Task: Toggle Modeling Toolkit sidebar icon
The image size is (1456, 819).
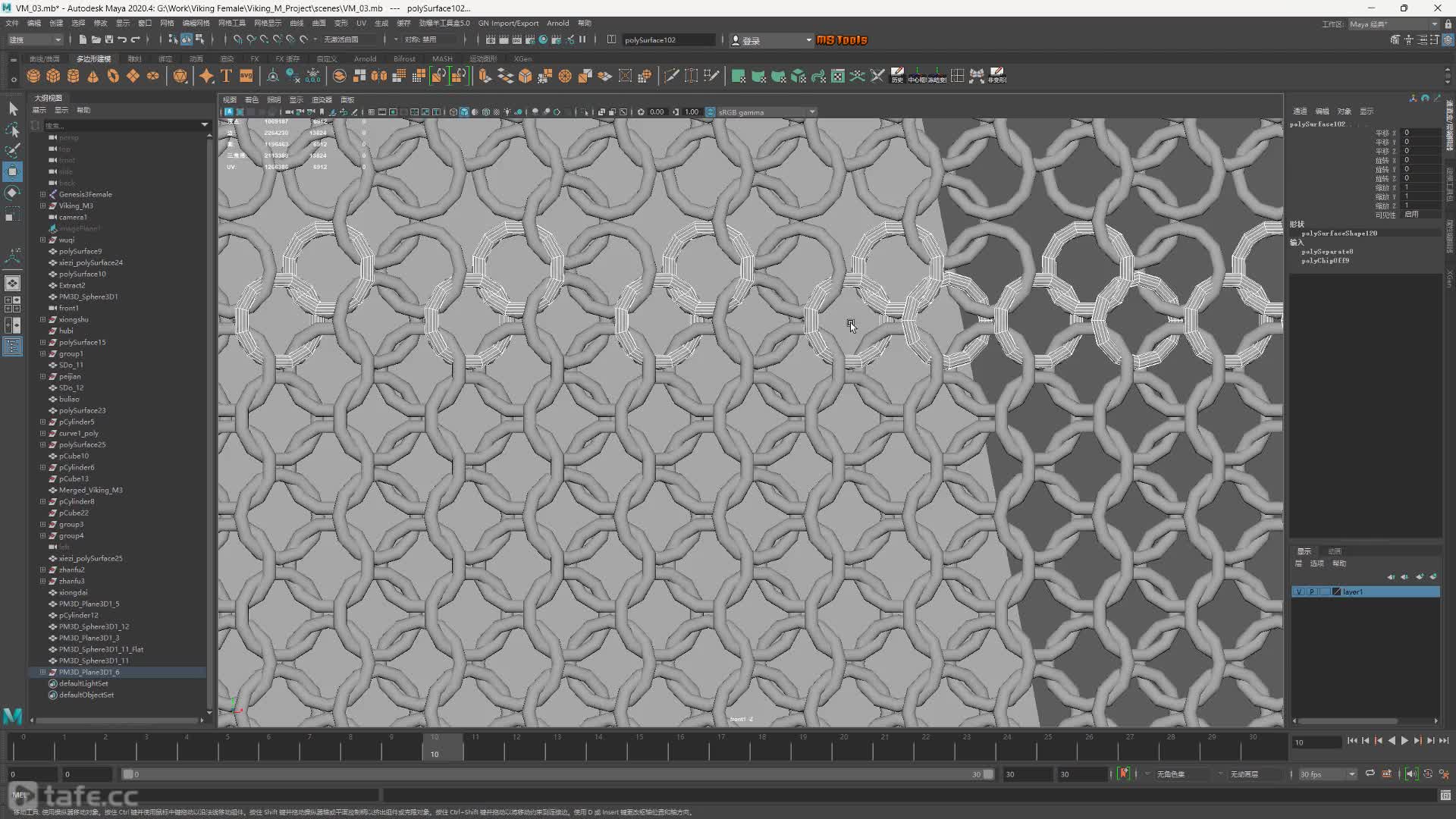Action: 1395,39
